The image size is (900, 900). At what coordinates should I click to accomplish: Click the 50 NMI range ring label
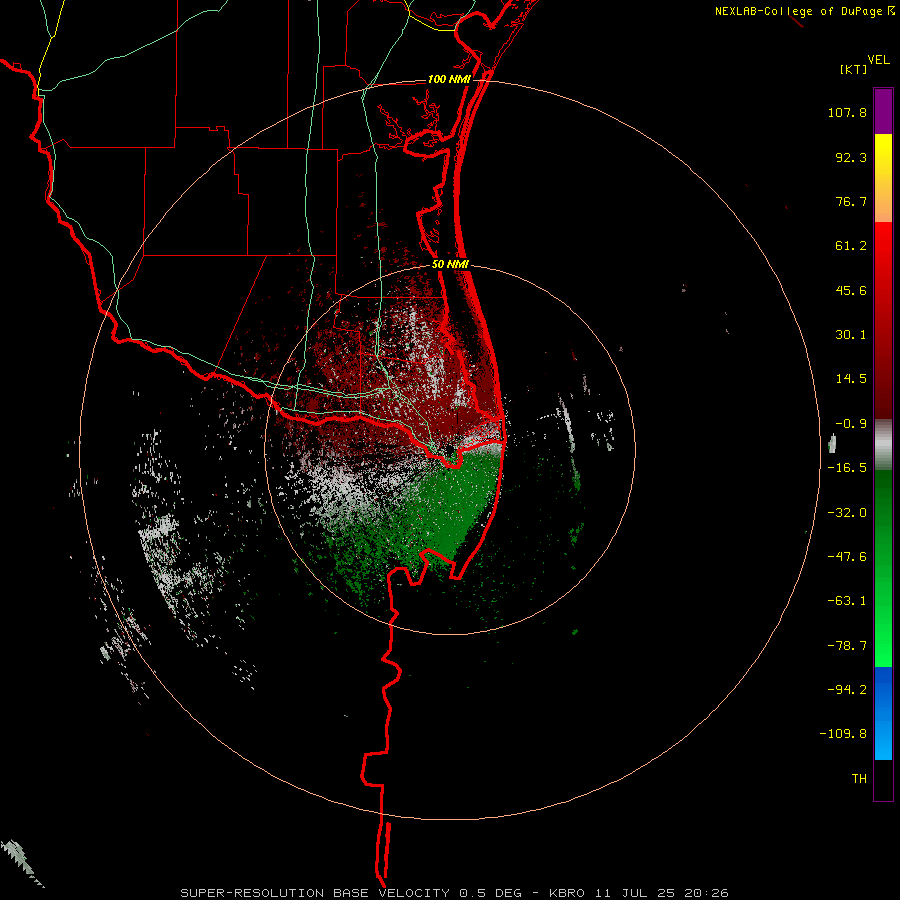point(451,265)
